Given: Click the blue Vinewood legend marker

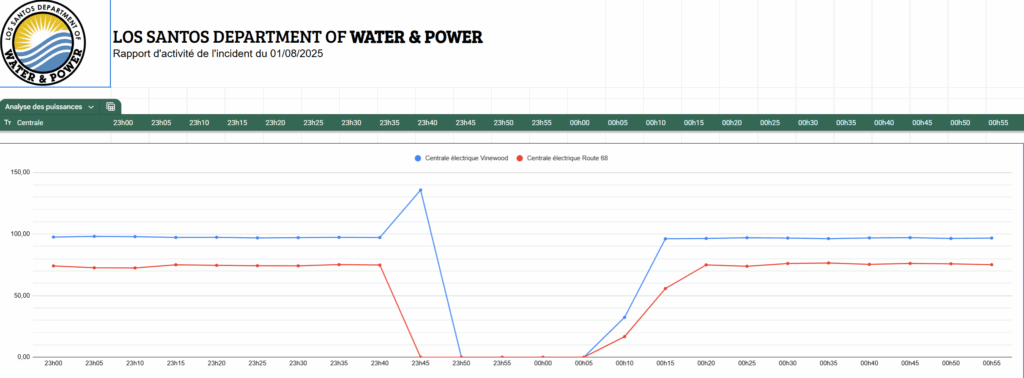Looking at the screenshot, I should [x=417, y=159].
